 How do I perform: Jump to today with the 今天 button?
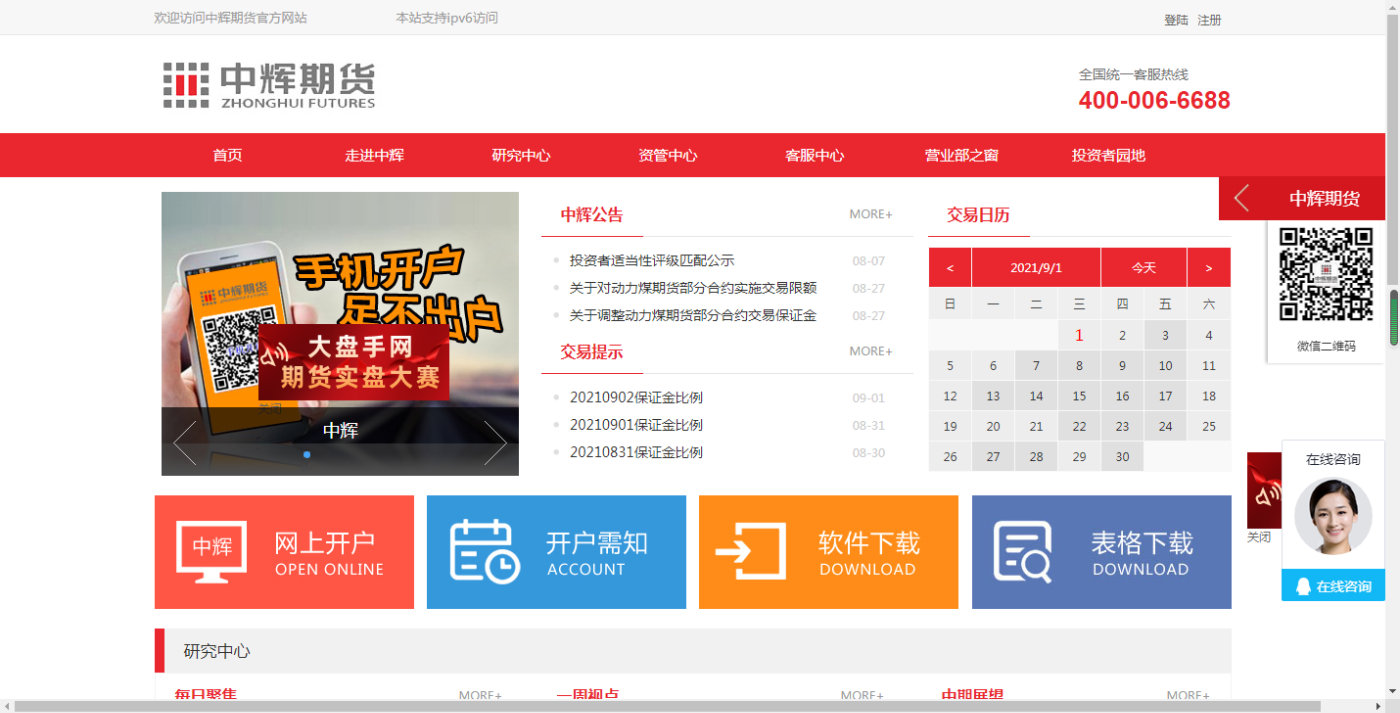pyautogui.click(x=1143, y=267)
